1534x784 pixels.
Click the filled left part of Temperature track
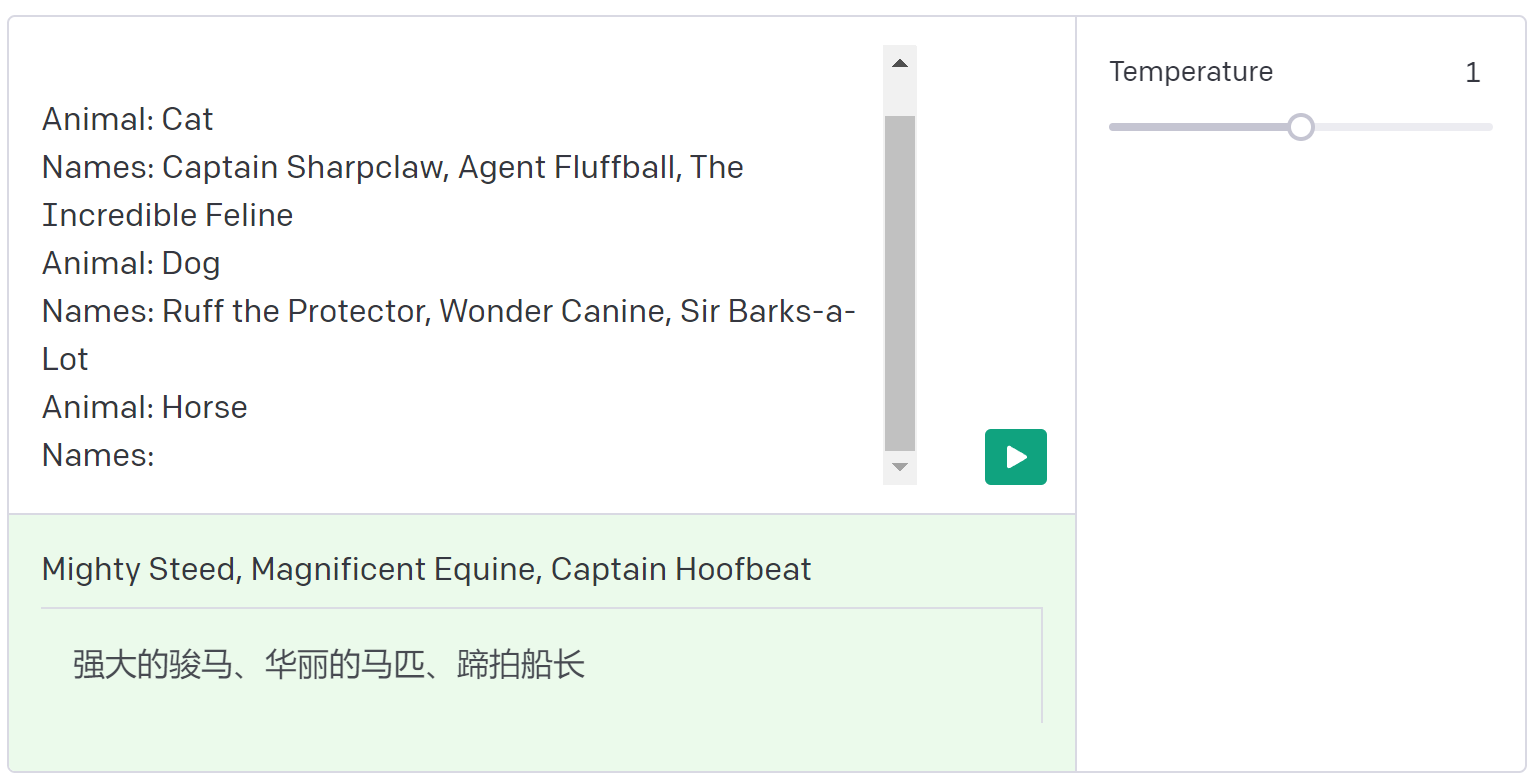[x=1198, y=127]
